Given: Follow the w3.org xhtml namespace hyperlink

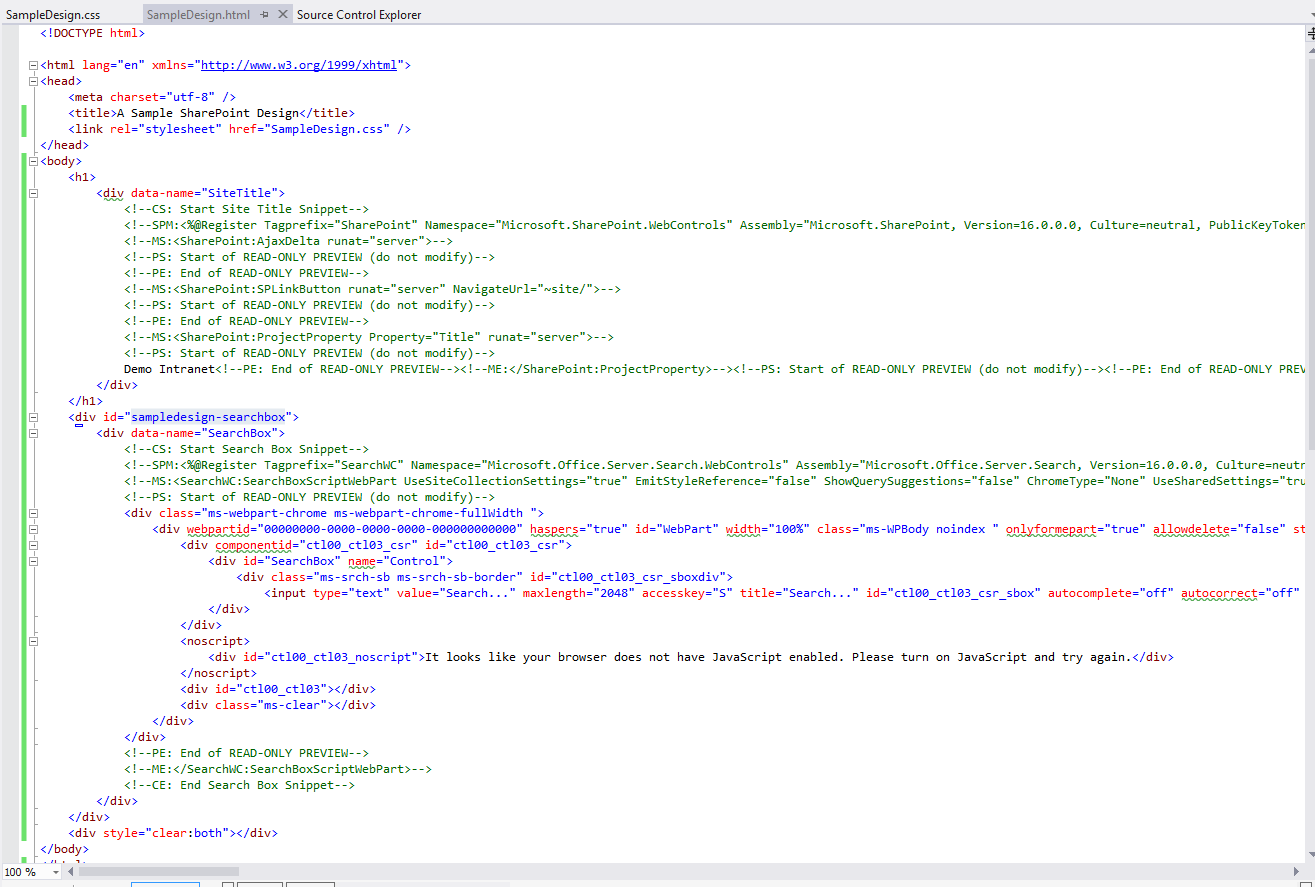Looking at the screenshot, I should (x=301, y=64).
